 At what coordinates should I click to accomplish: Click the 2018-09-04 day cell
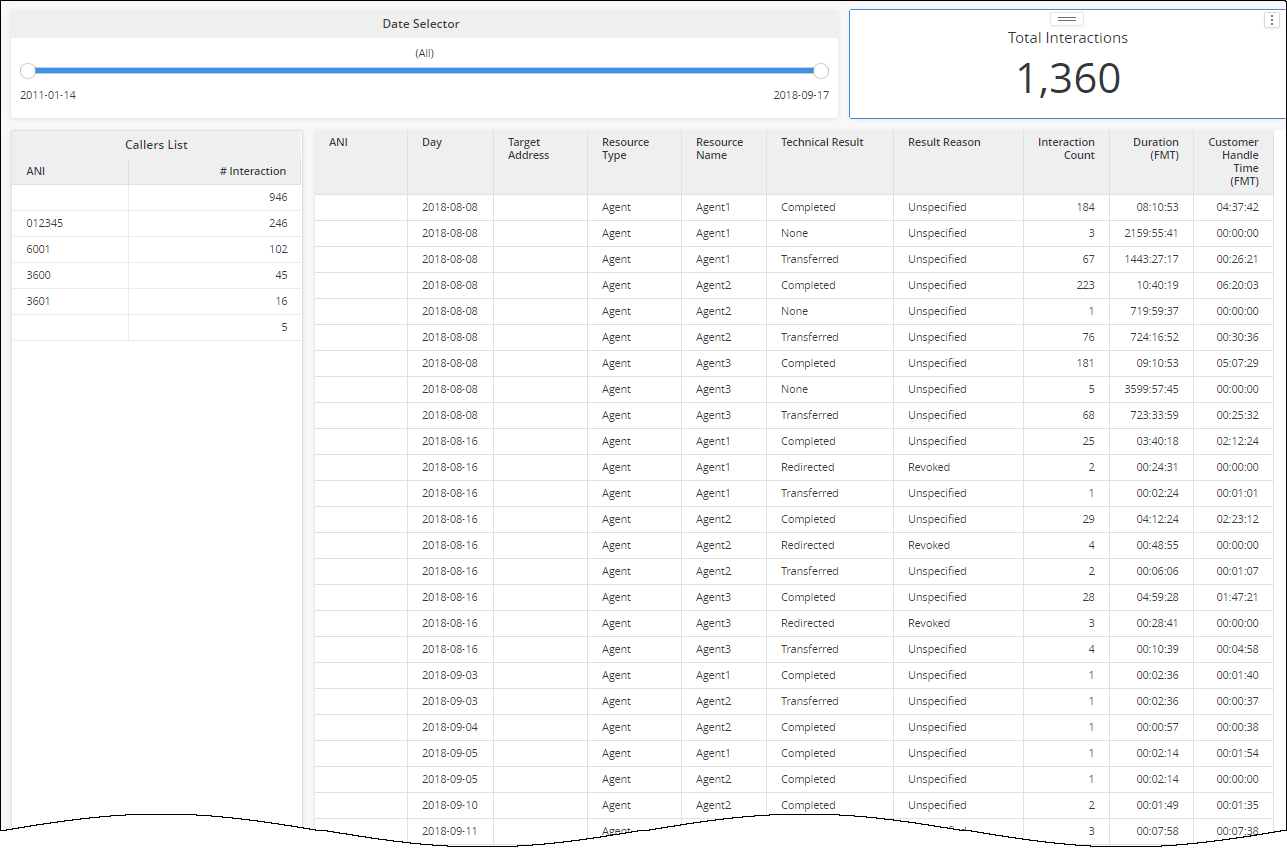450,727
